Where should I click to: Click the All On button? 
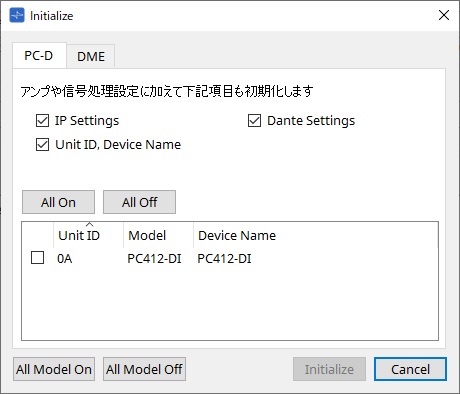coord(58,202)
